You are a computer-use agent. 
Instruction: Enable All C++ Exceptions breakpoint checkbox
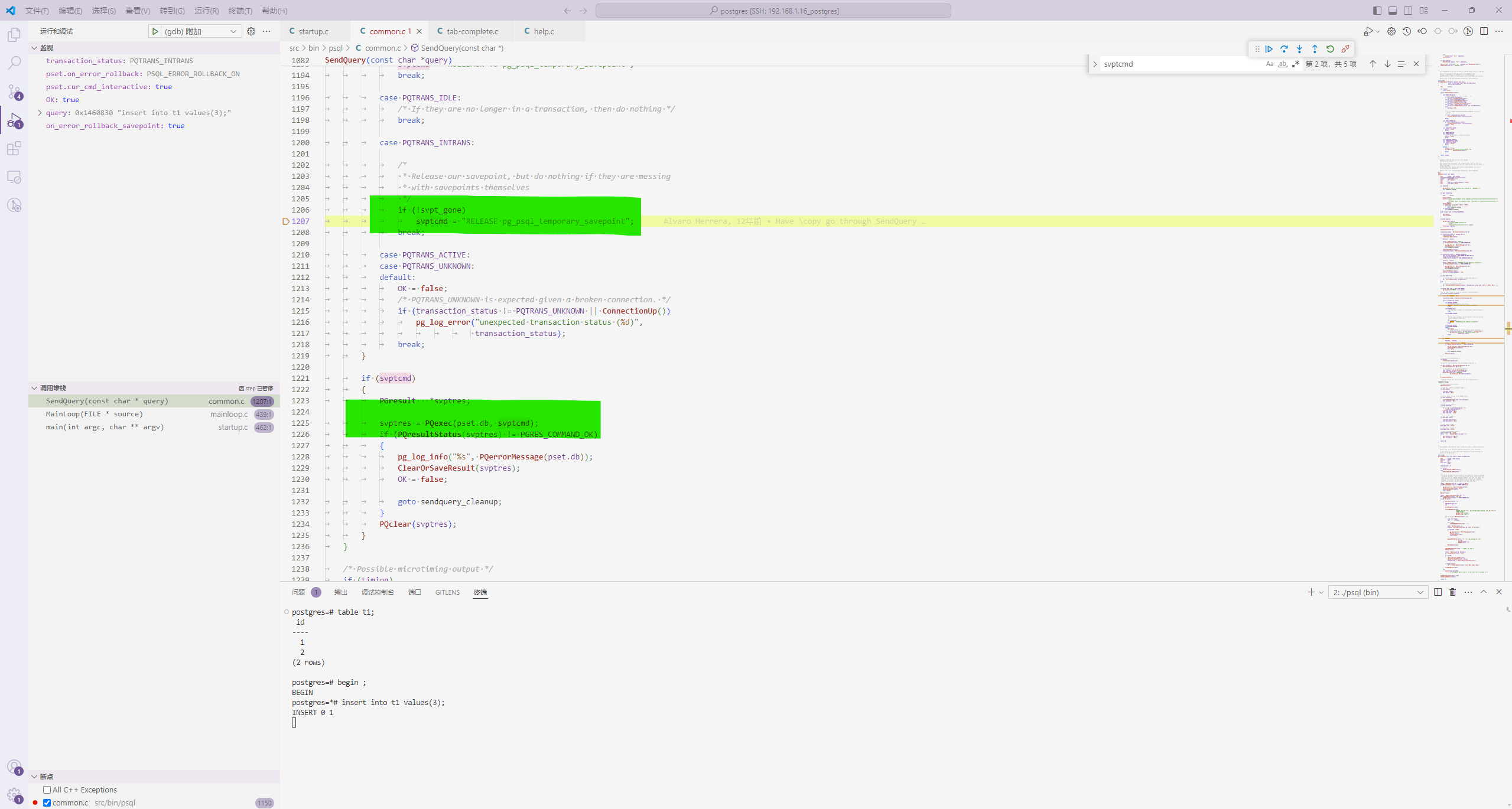click(47, 790)
